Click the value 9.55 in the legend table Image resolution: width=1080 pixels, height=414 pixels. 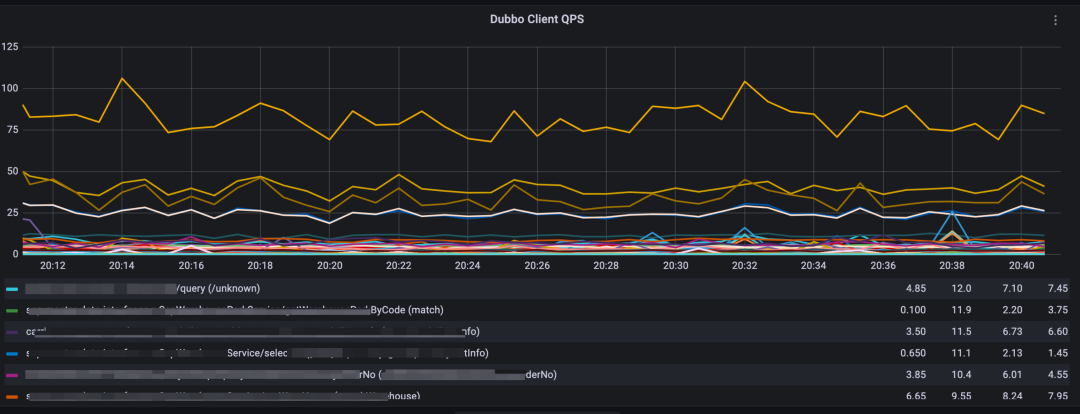[x=962, y=396]
